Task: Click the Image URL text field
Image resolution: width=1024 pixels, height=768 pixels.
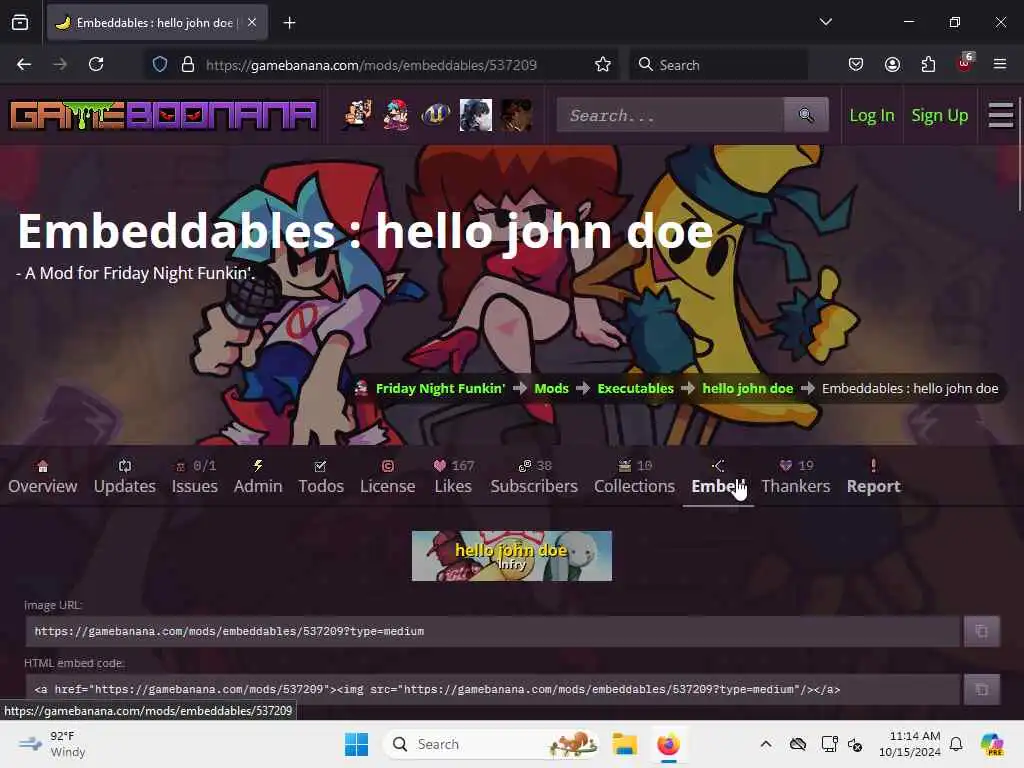Action: pos(493,631)
